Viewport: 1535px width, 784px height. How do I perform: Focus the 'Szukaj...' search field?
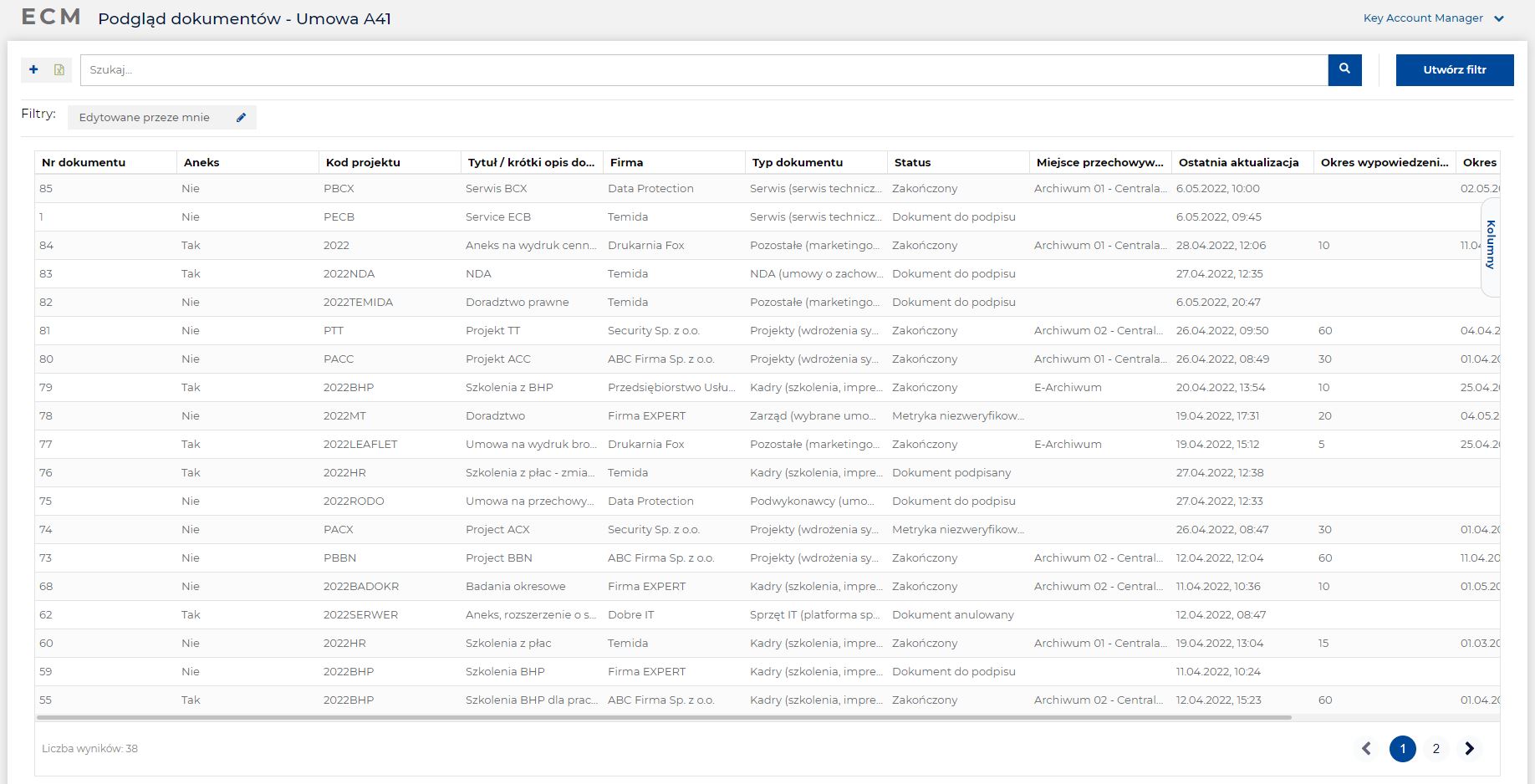[x=704, y=70]
